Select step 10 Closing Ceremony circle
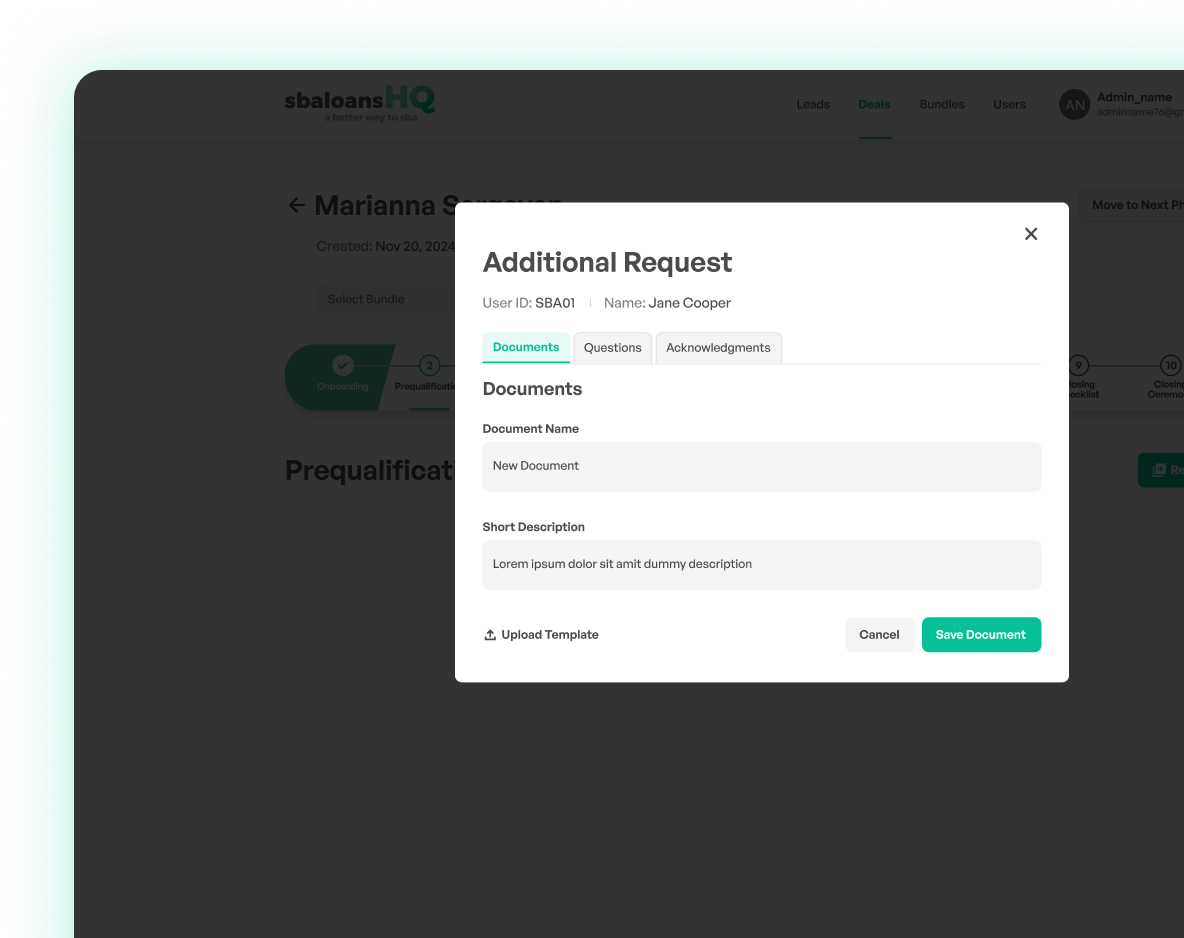The height and width of the screenshot is (938, 1184). click(1170, 366)
